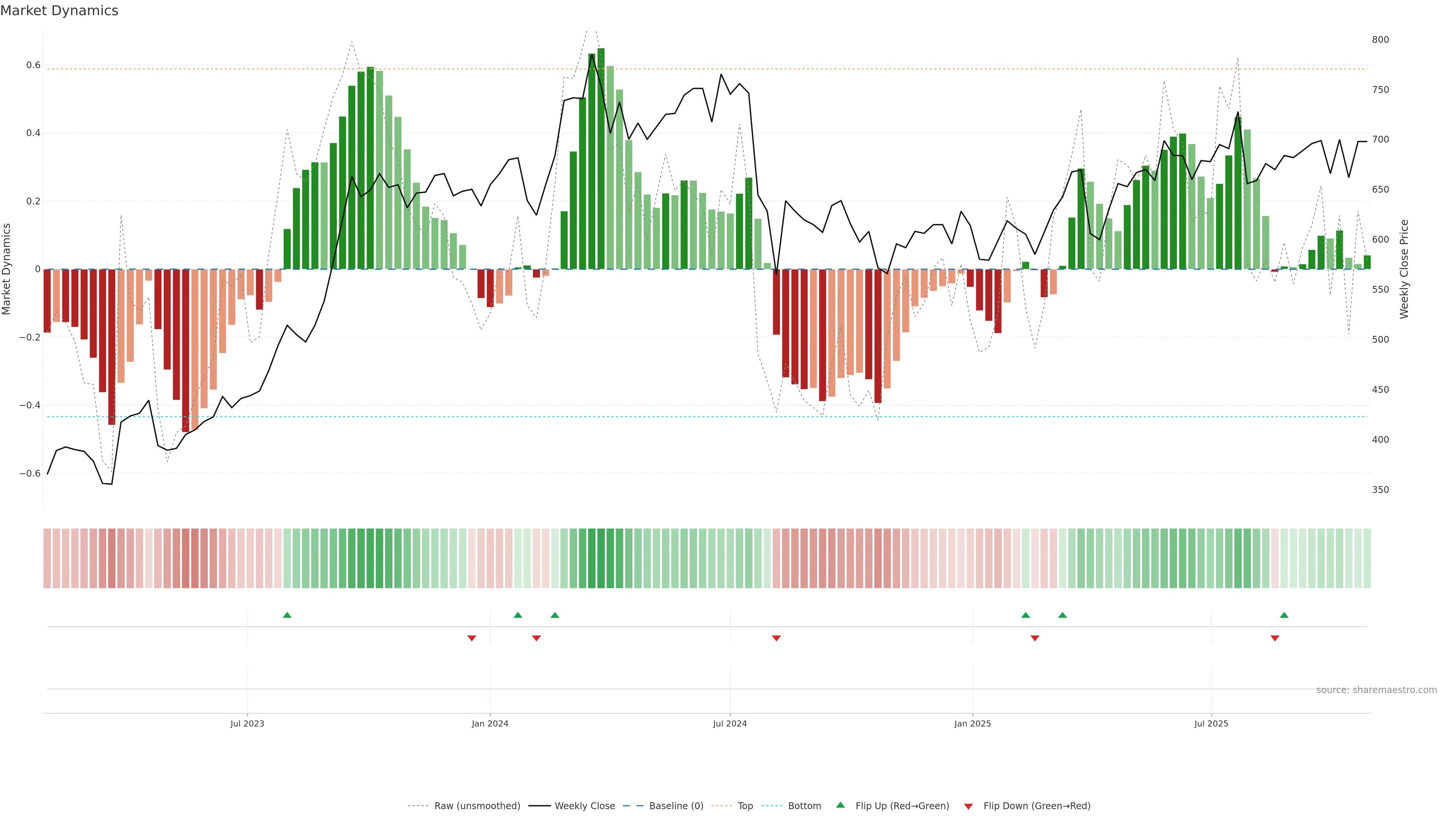This screenshot has width=1456, height=819.
Task: Click the Jul 2024 x-axis label
Action: (730, 723)
